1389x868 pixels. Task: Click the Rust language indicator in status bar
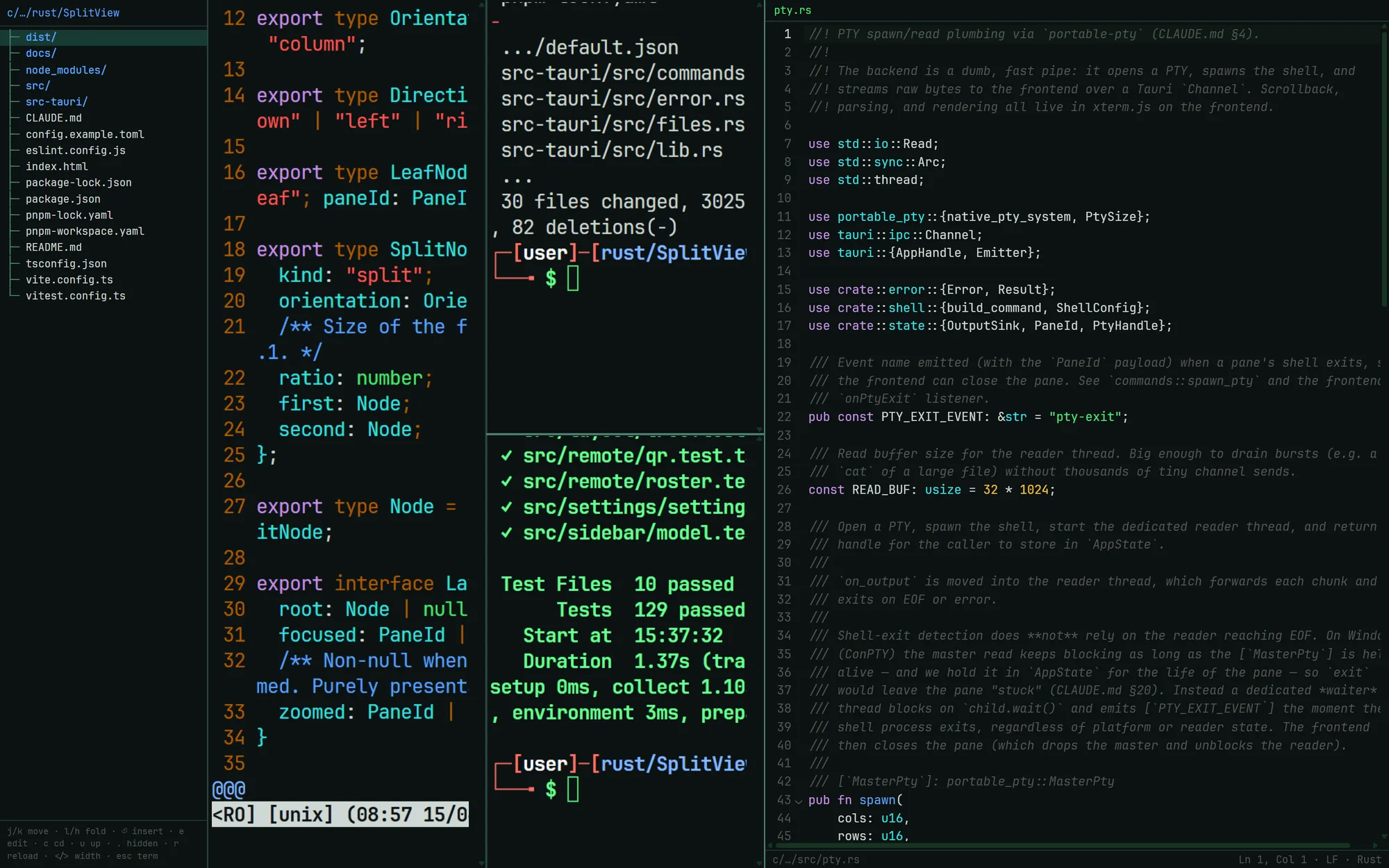click(x=1369, y=860)
